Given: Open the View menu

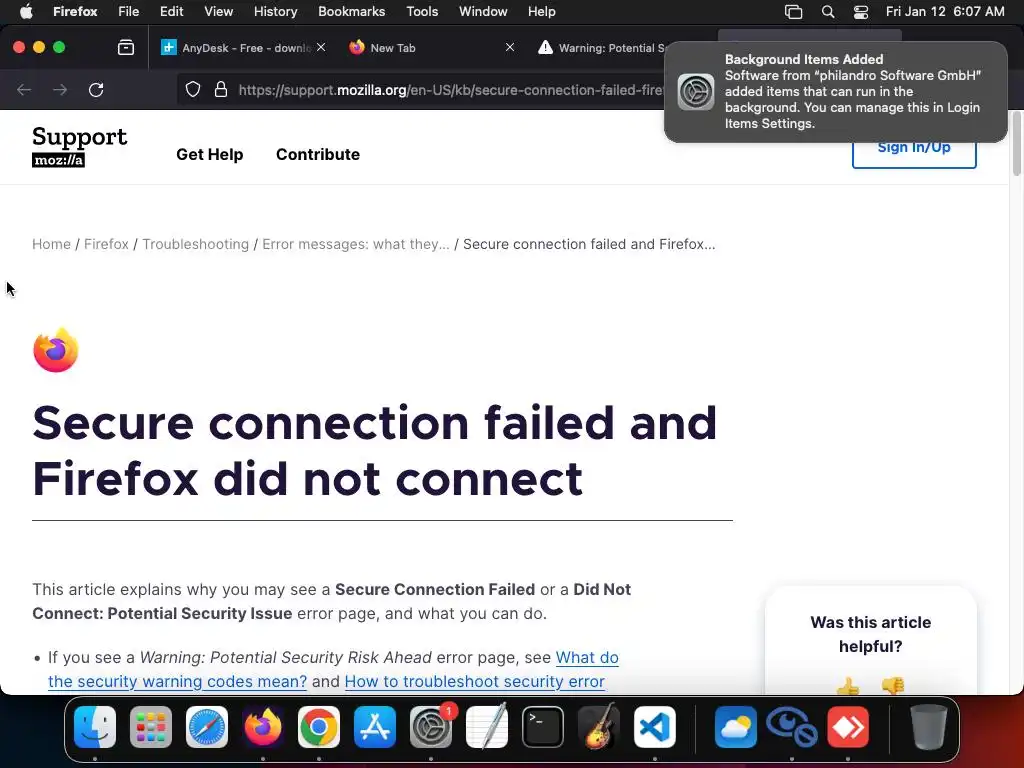Looking at the screenshot, I should point(218,12).
